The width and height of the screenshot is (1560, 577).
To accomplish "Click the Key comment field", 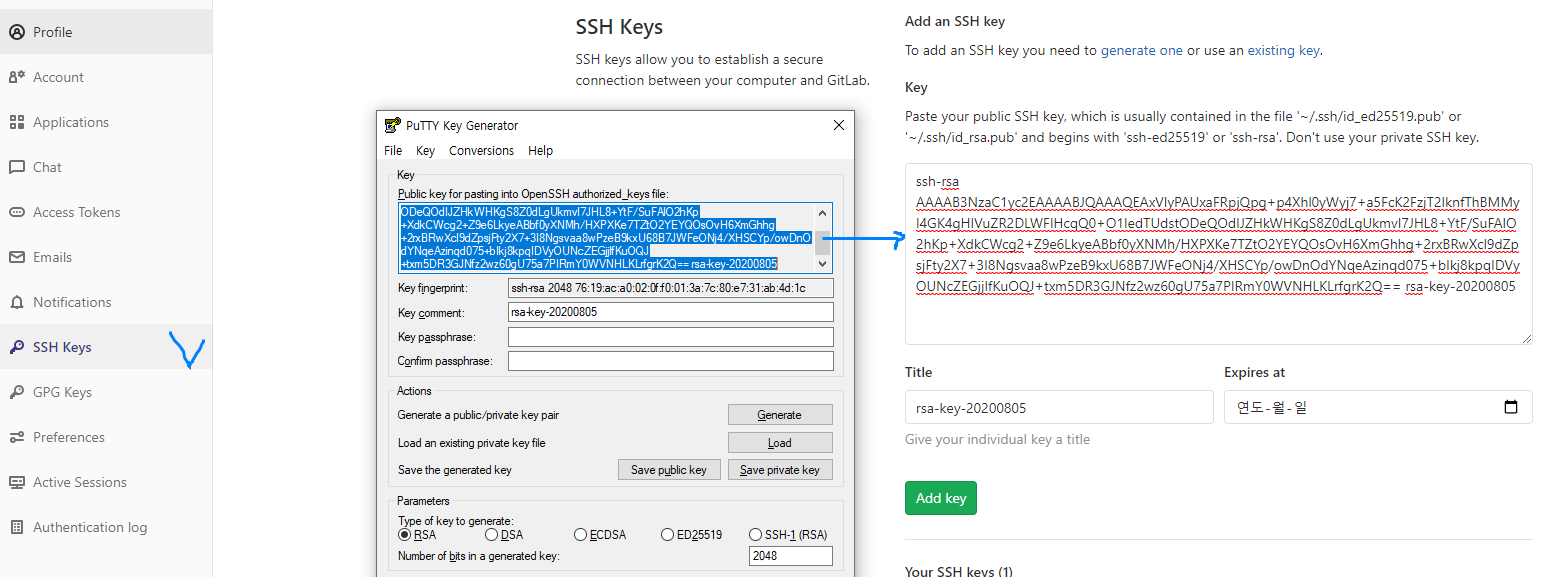I will pos(671,313).
